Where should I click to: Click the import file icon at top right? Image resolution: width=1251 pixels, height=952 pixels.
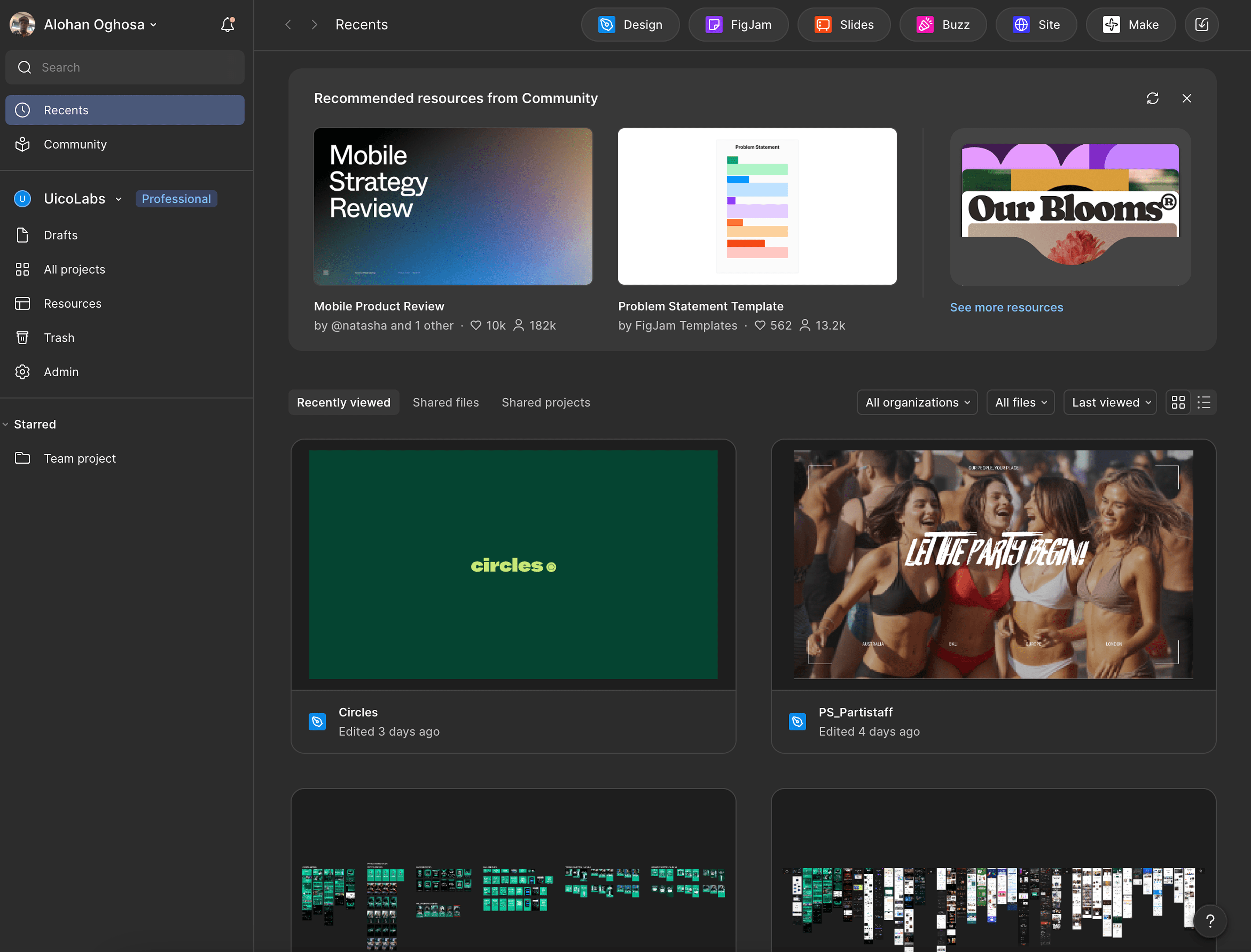[x=1201, y=24]
